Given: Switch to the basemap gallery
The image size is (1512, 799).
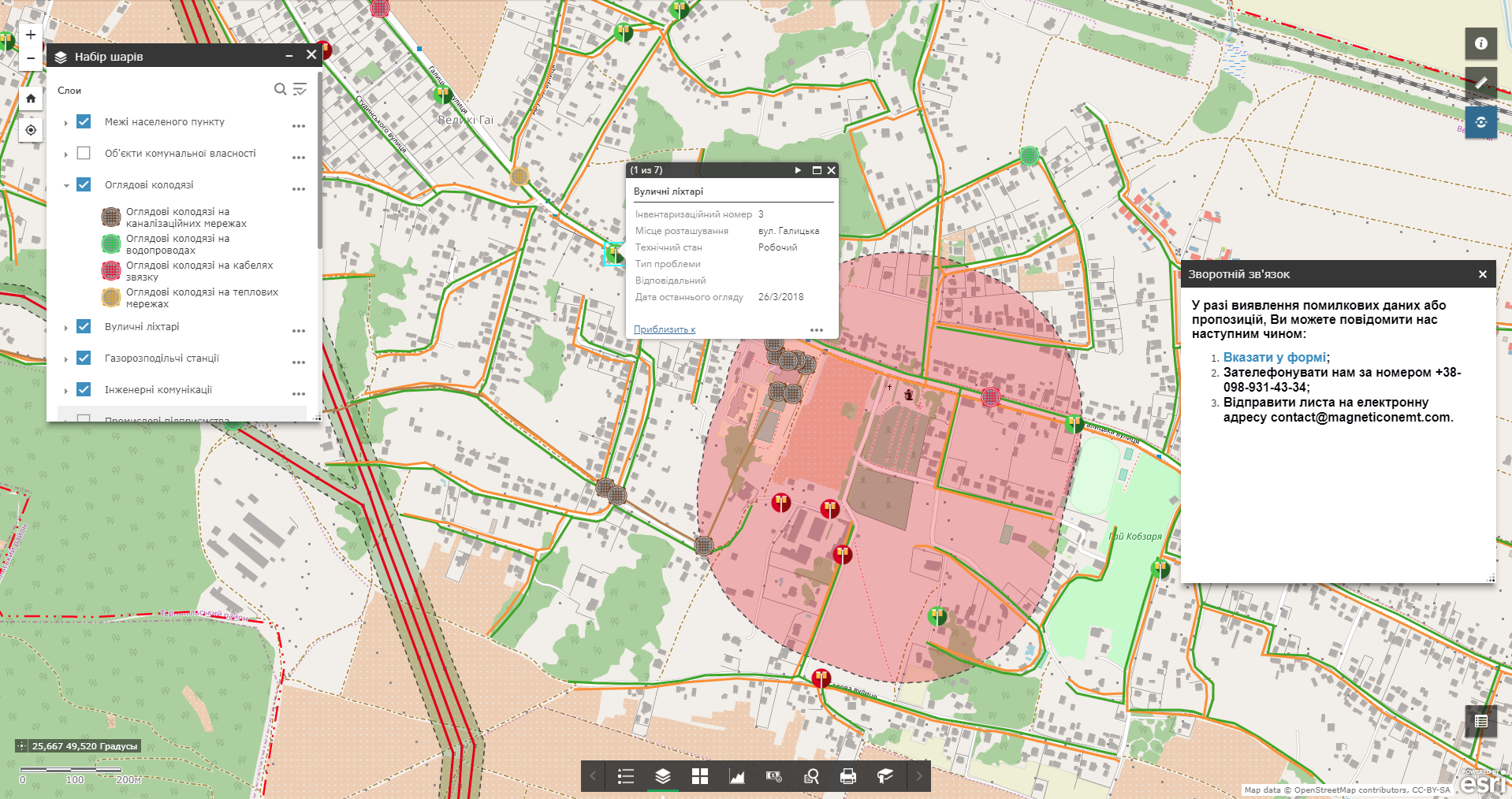Looking at the screenshot, I should click(x=699, y=776).
